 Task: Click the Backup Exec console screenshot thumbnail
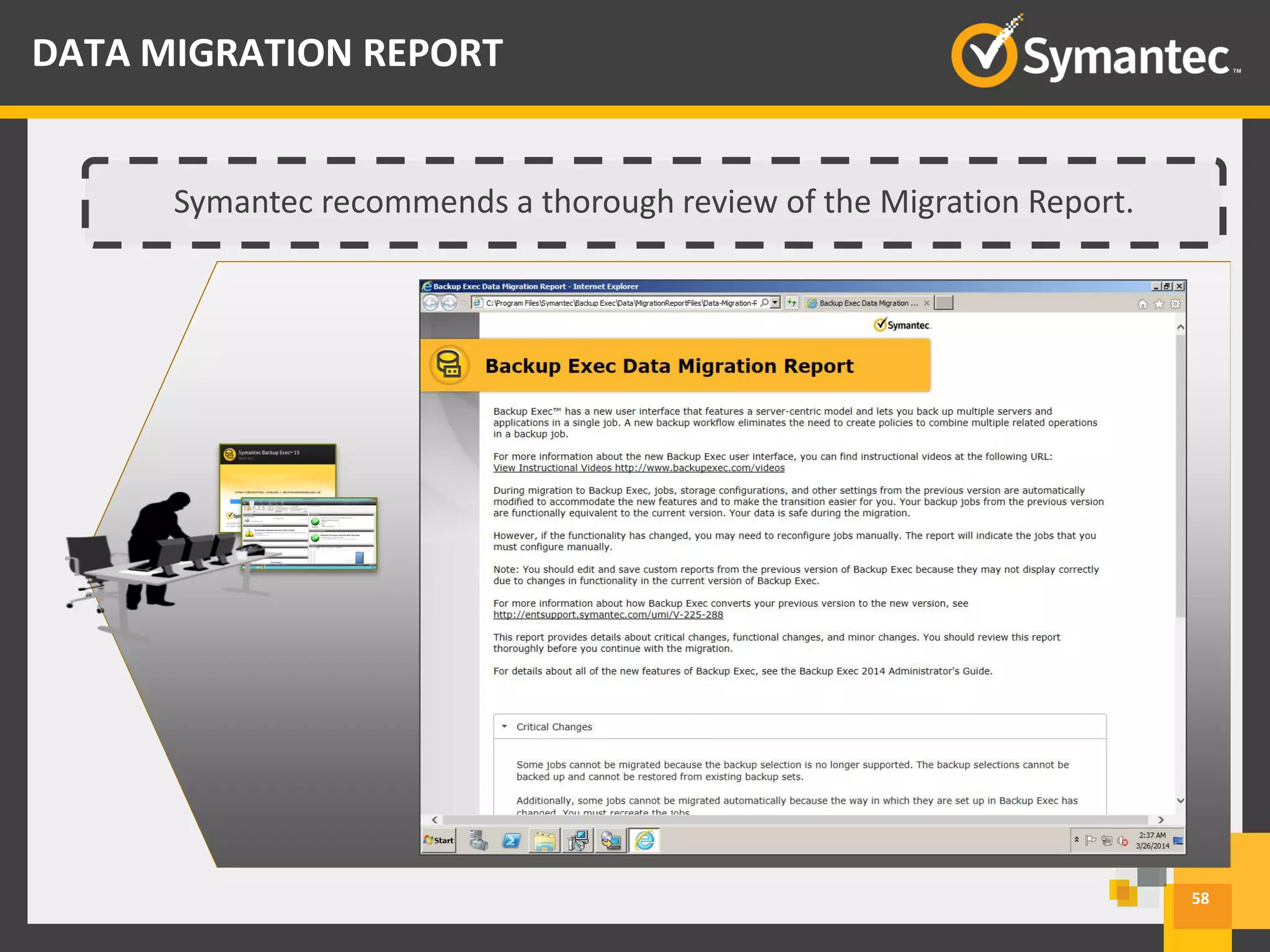309,534
